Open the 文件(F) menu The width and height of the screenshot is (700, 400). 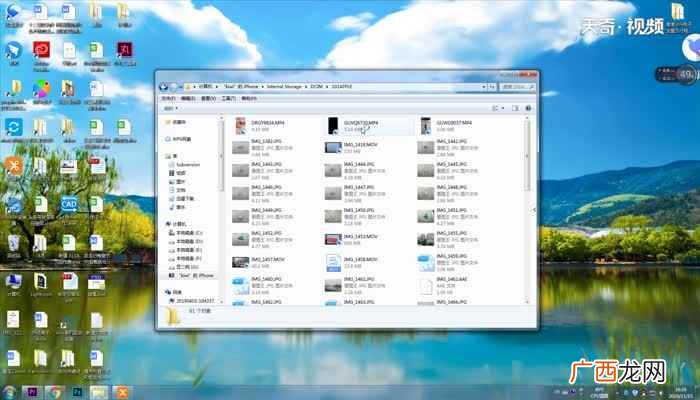[168, 98]
